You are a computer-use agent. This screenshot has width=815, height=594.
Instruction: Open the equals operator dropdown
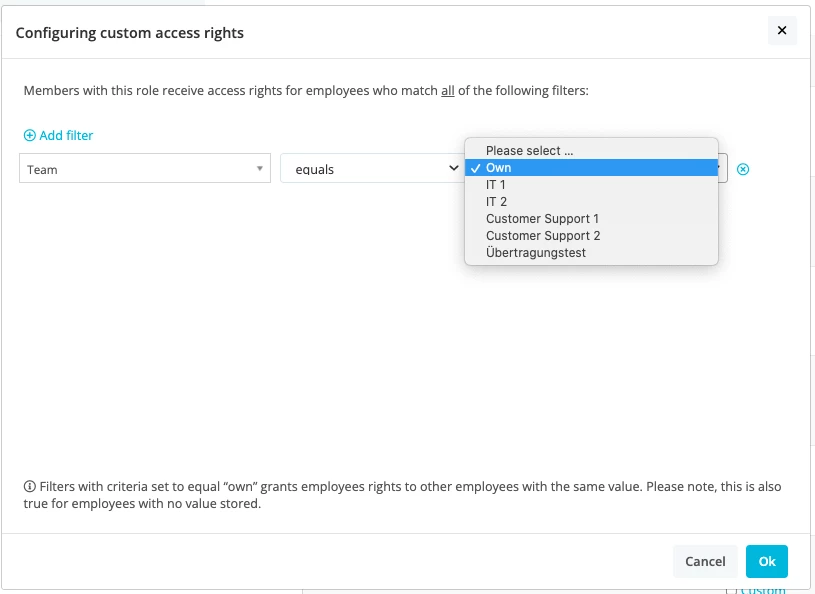click(x=372, y=168)
